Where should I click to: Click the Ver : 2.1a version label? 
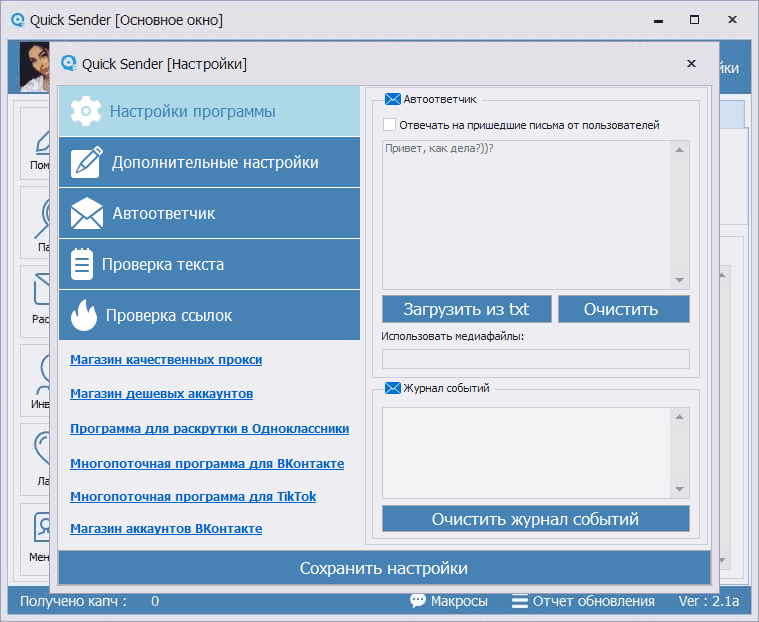709,601
